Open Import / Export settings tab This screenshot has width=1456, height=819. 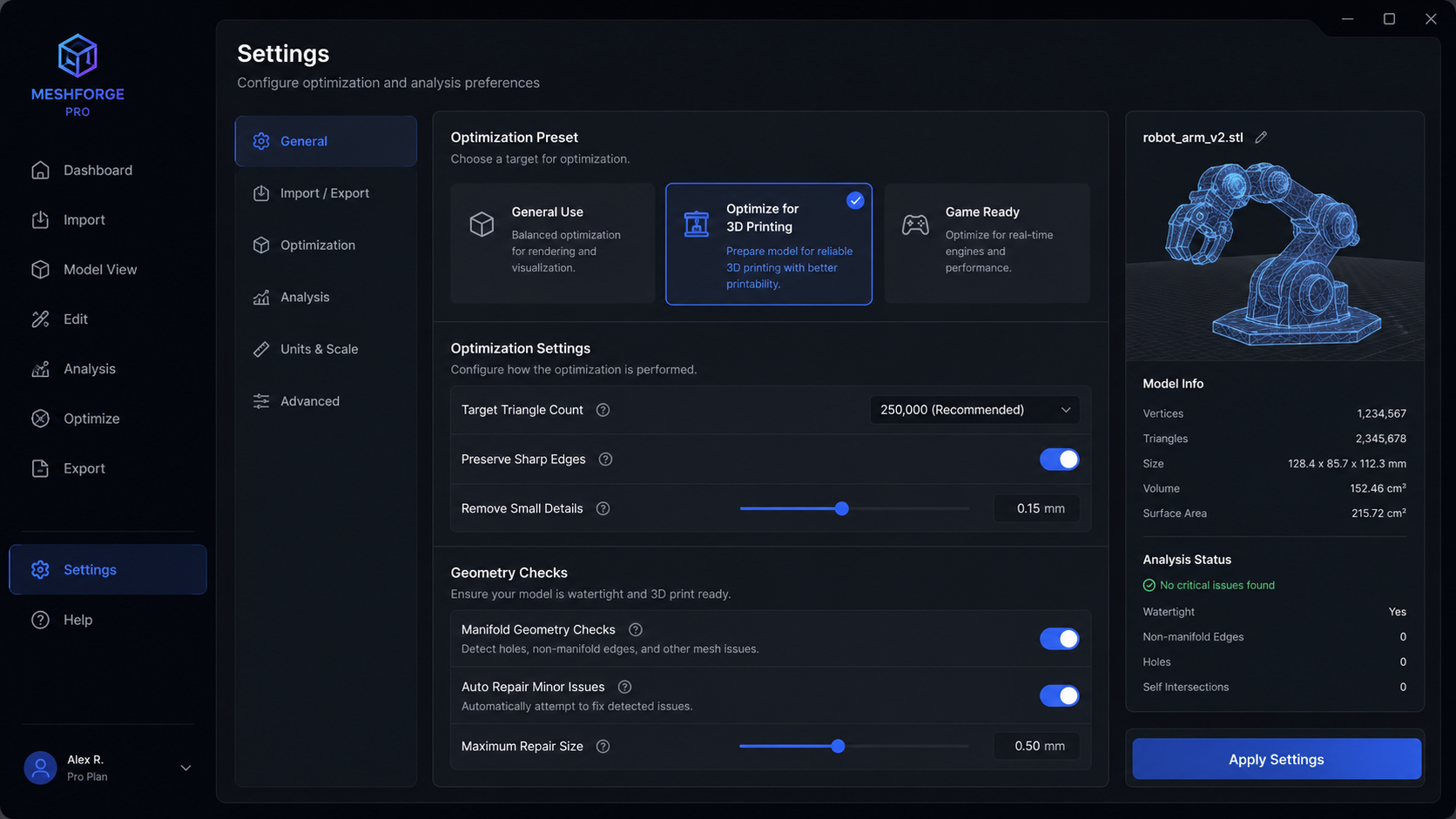tap(326, 193)
